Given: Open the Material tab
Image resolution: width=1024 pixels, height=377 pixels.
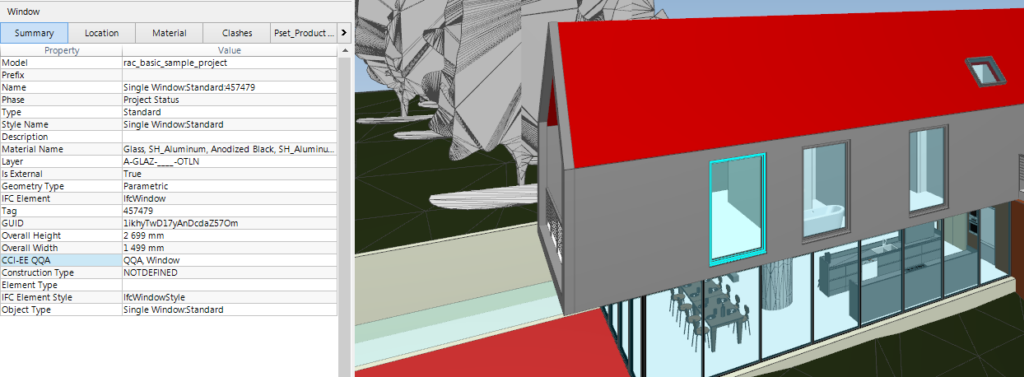Looking at the screenshot, I should pos(169,33).
